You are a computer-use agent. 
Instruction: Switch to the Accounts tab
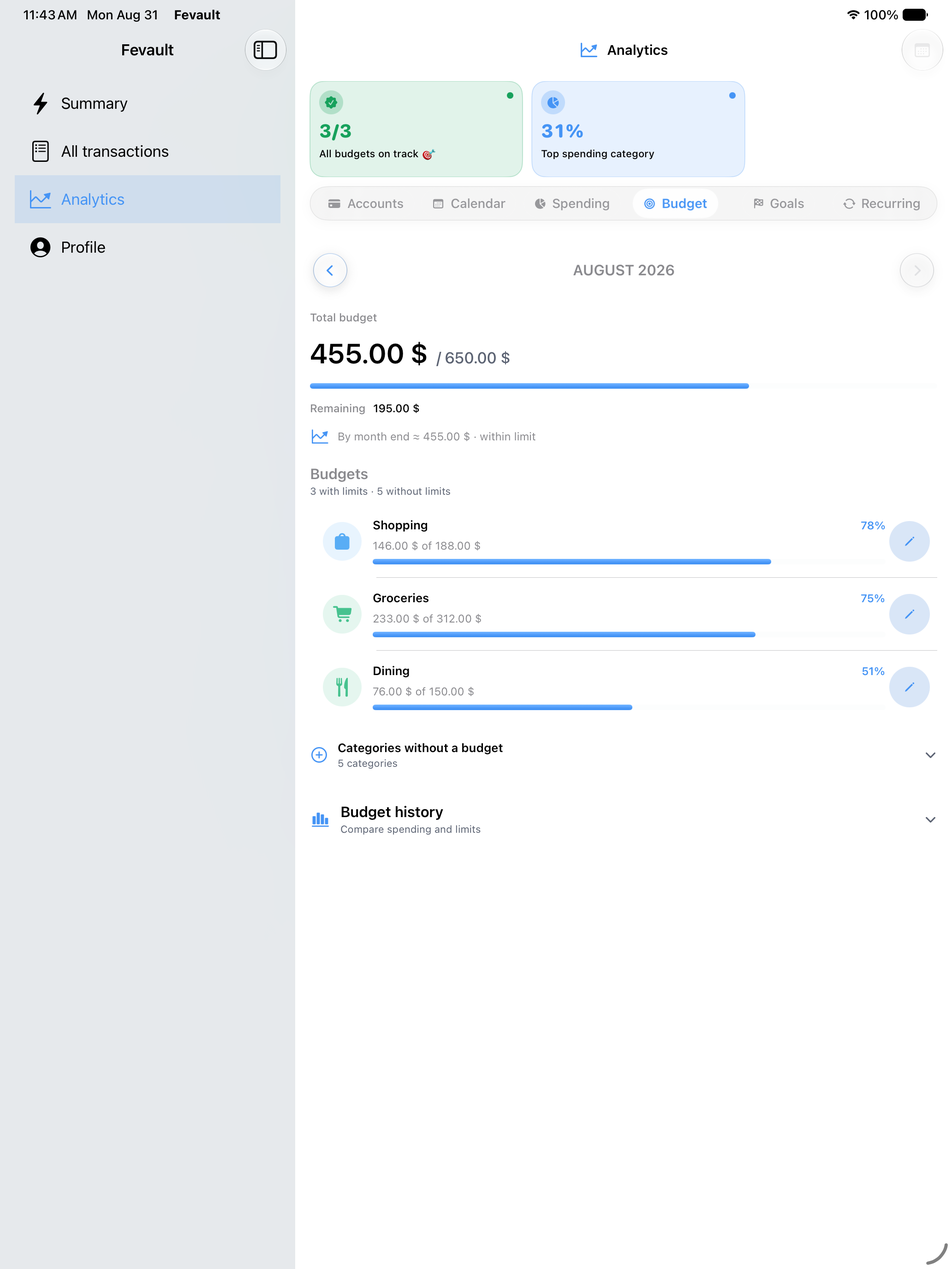(365, 204)
